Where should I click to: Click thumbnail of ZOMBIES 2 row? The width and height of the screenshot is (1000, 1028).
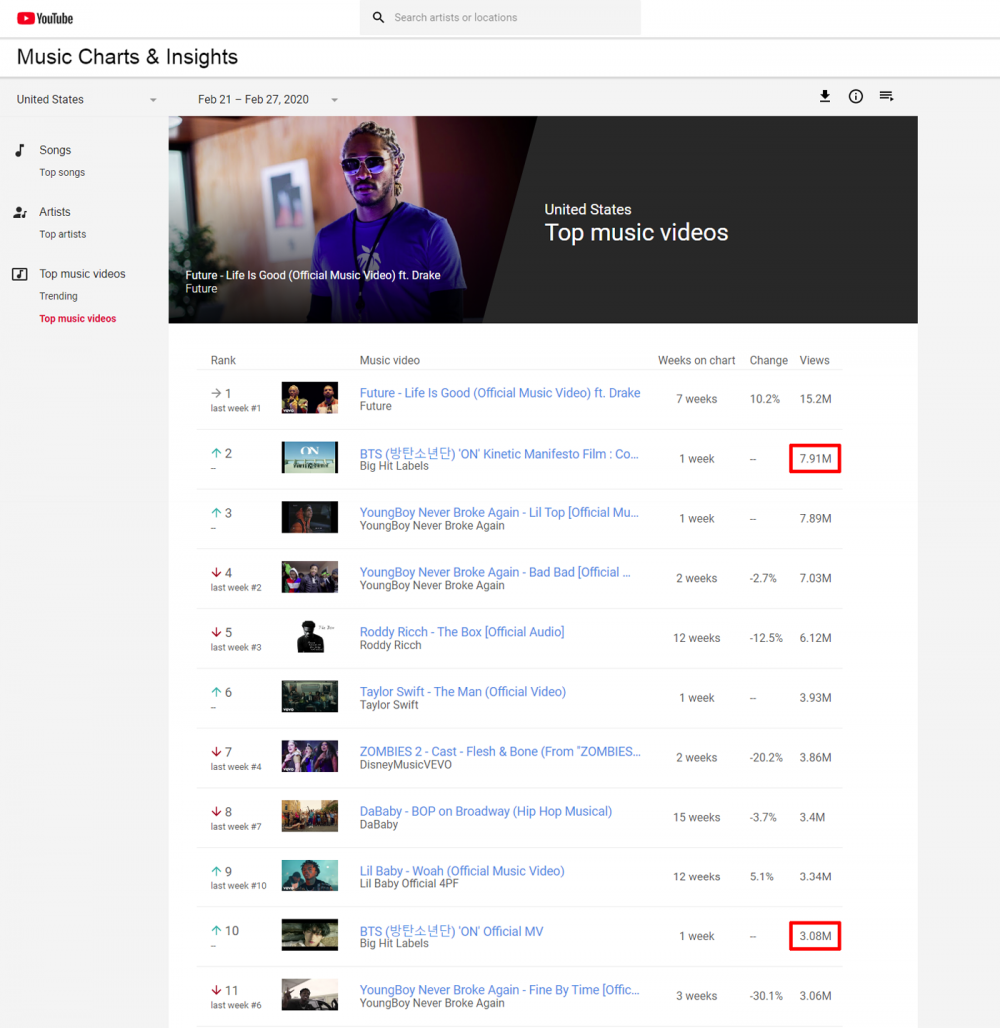pos(310,756)
